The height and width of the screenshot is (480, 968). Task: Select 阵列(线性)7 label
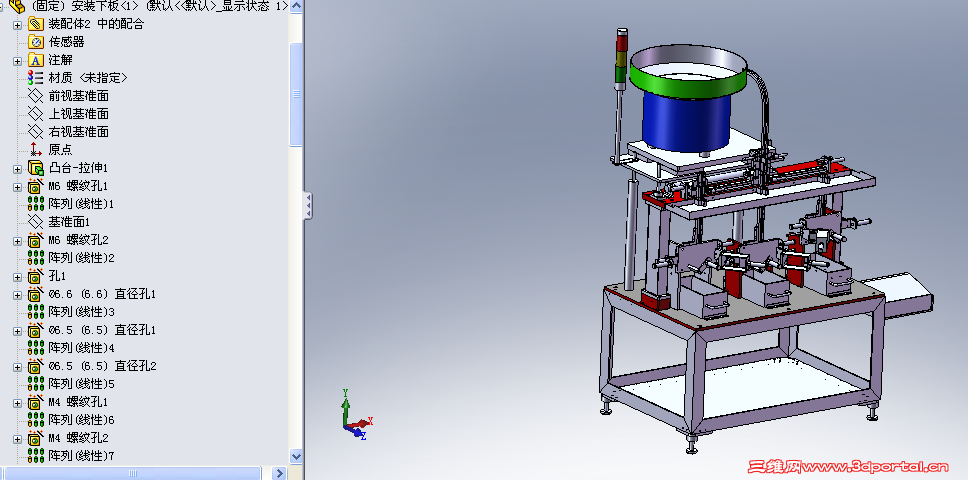(x=81, y=456)
